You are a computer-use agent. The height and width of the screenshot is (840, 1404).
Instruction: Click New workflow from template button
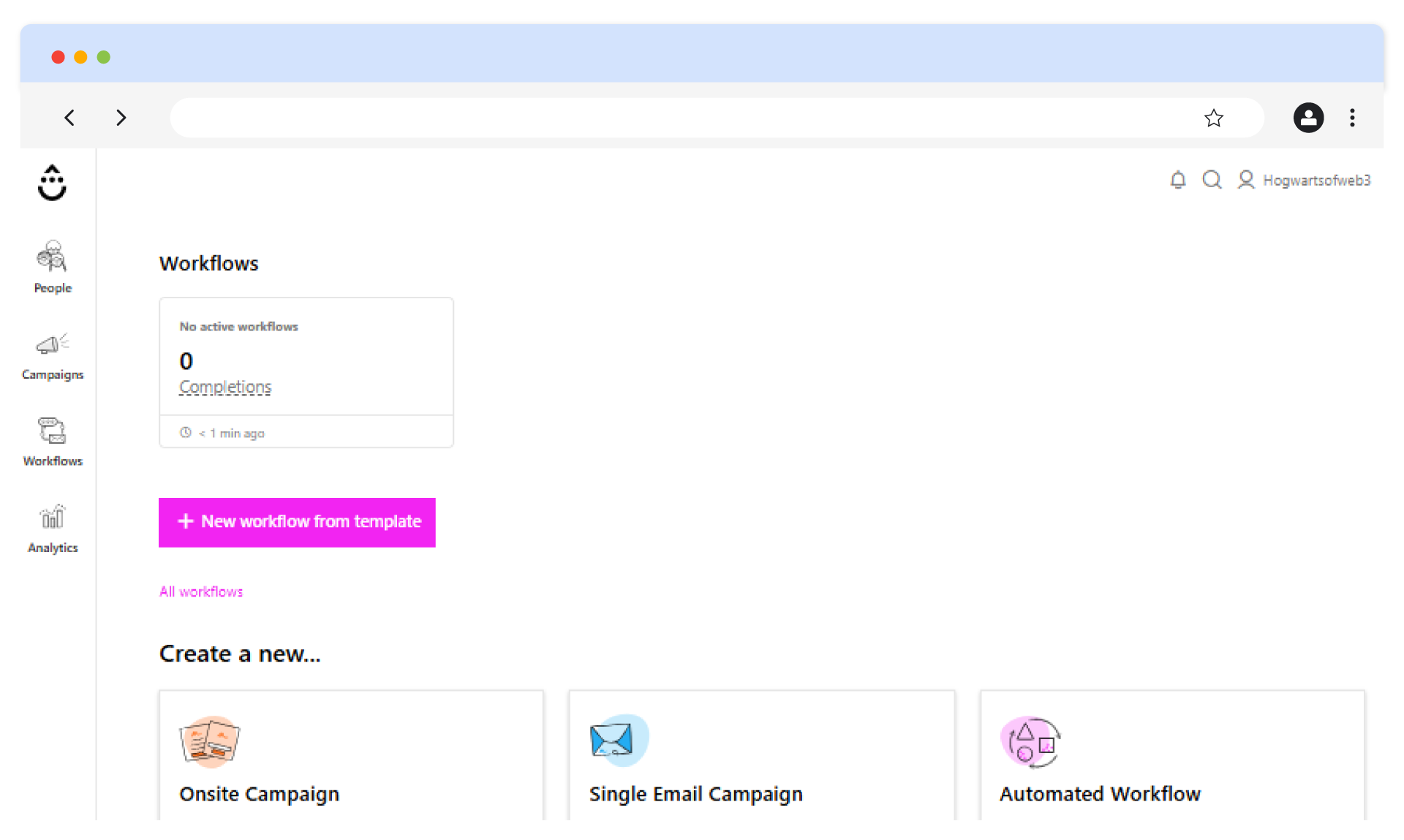pos(297,522)
